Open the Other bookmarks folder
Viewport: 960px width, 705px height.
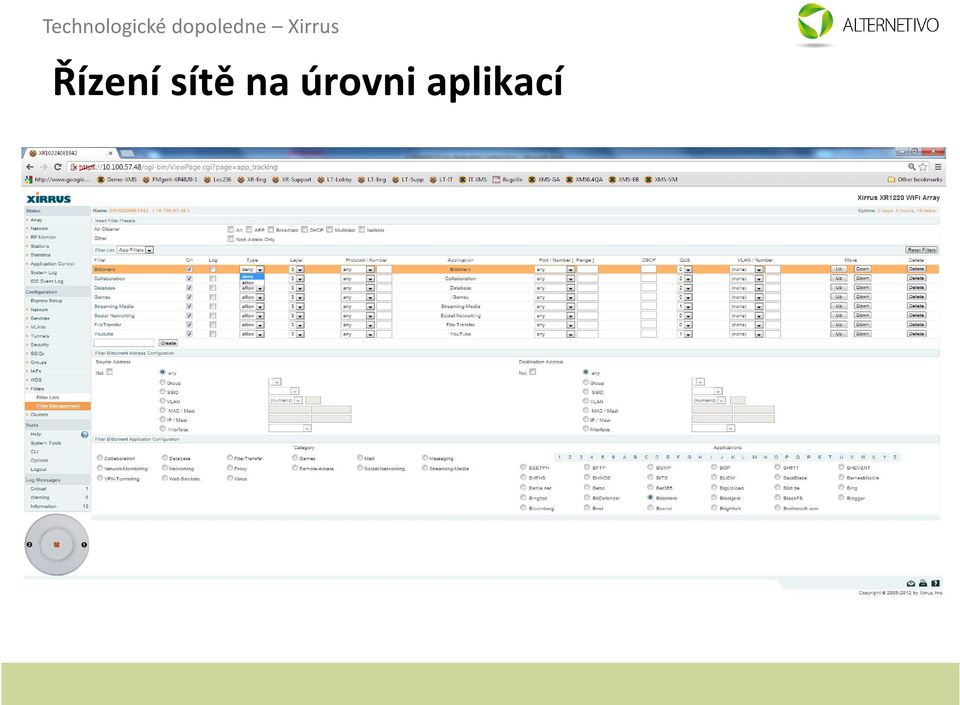point(915,180)
